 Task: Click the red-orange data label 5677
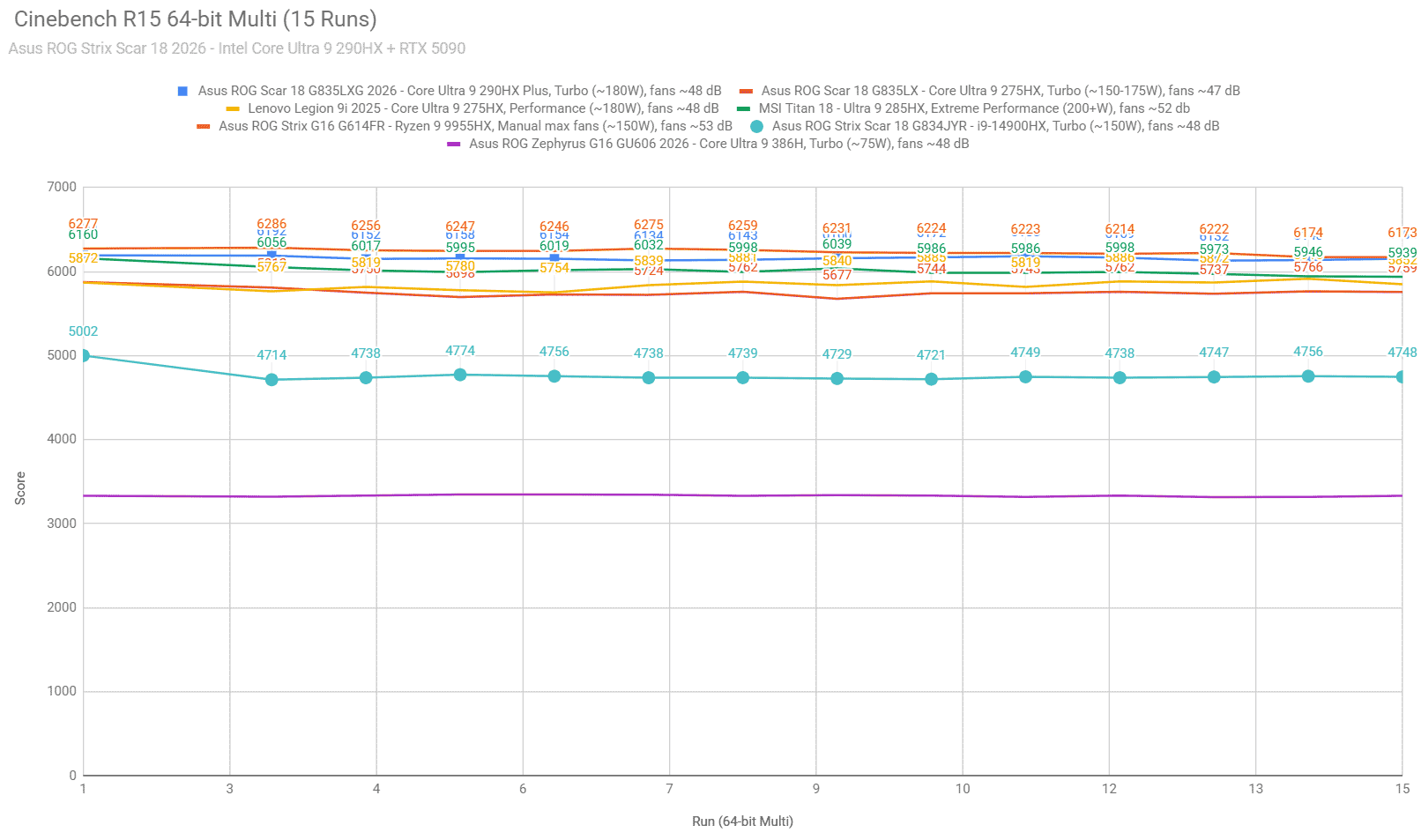[x=837, y=275]
